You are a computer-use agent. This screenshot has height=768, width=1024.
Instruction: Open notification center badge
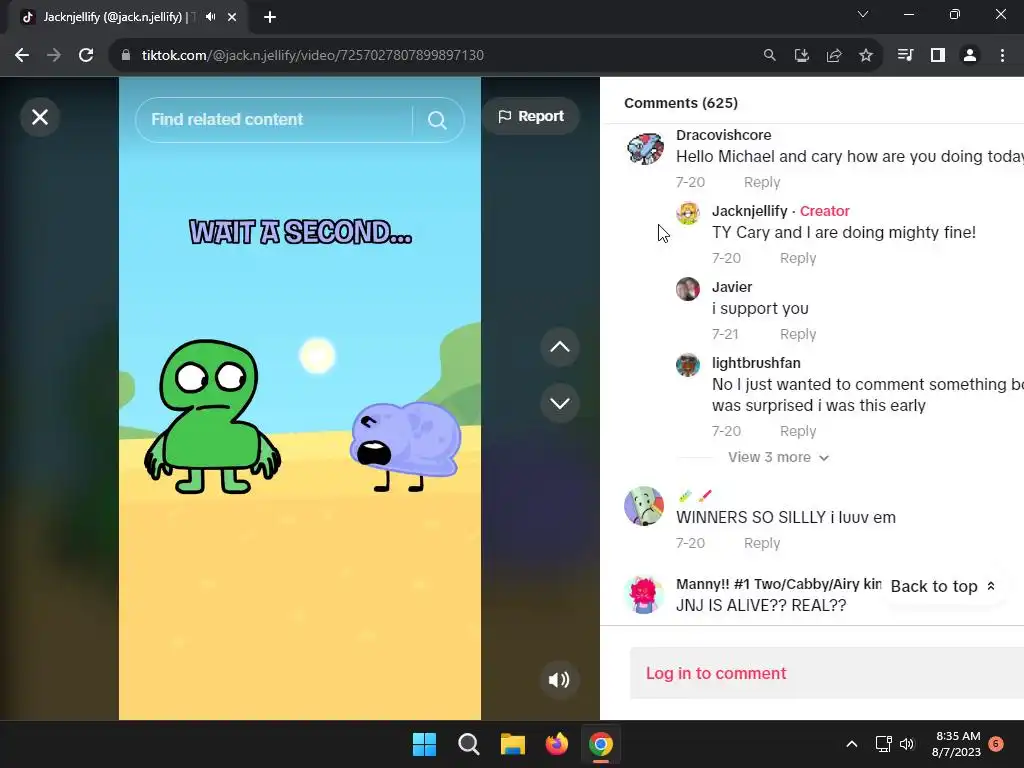click(996, 744)
